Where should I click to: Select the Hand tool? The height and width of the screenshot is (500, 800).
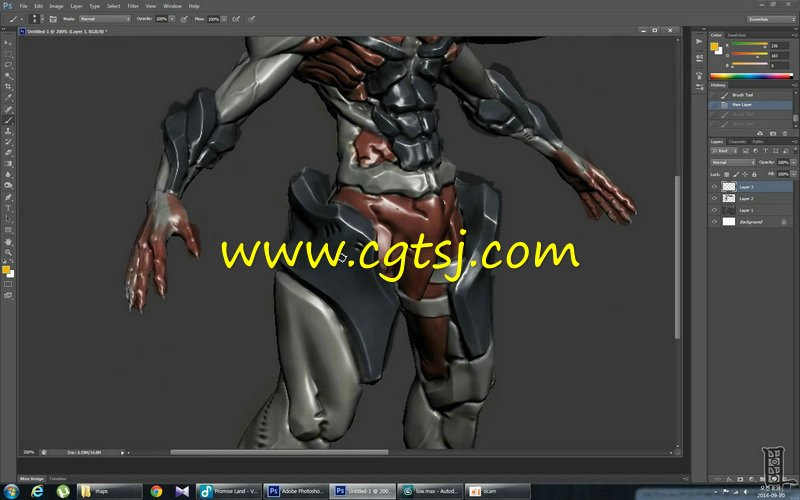[8, 242]
